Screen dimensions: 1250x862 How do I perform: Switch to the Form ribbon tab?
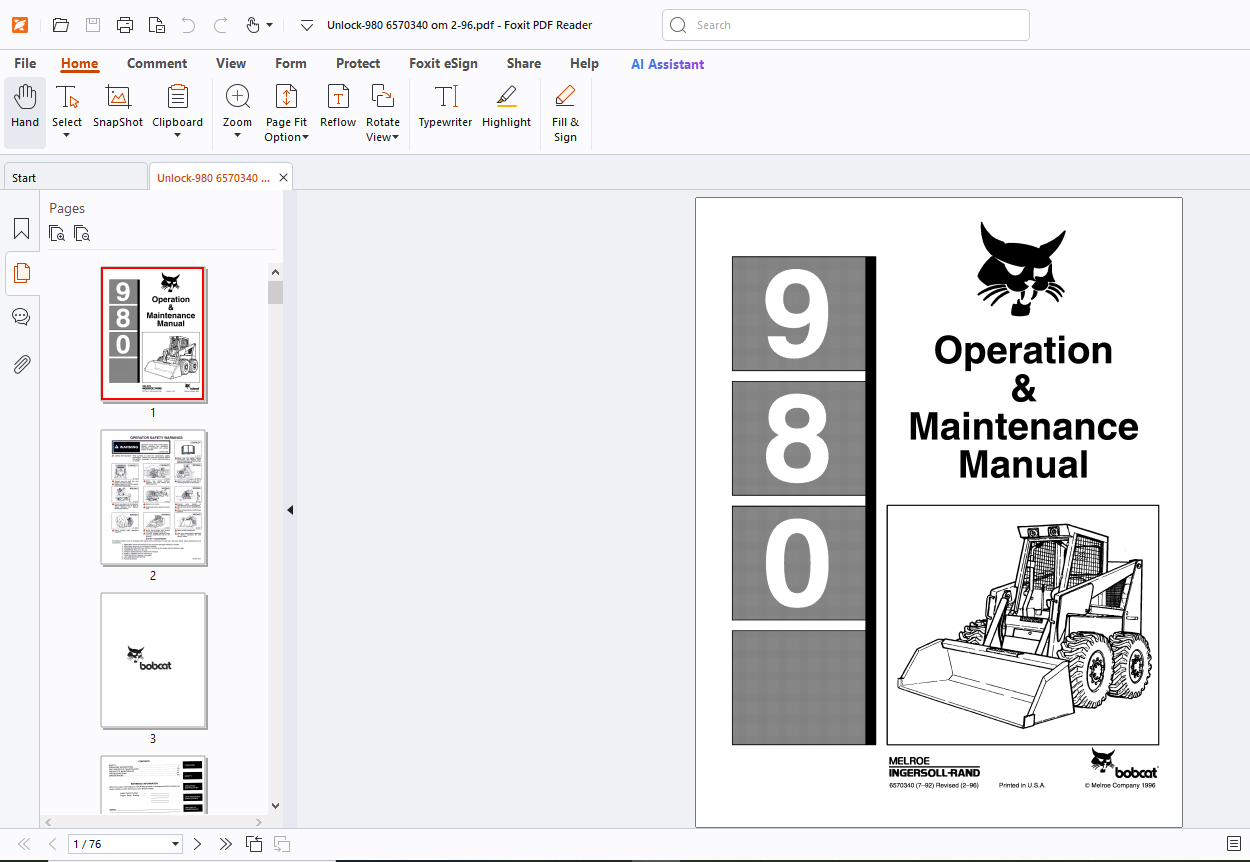(291, 63)
